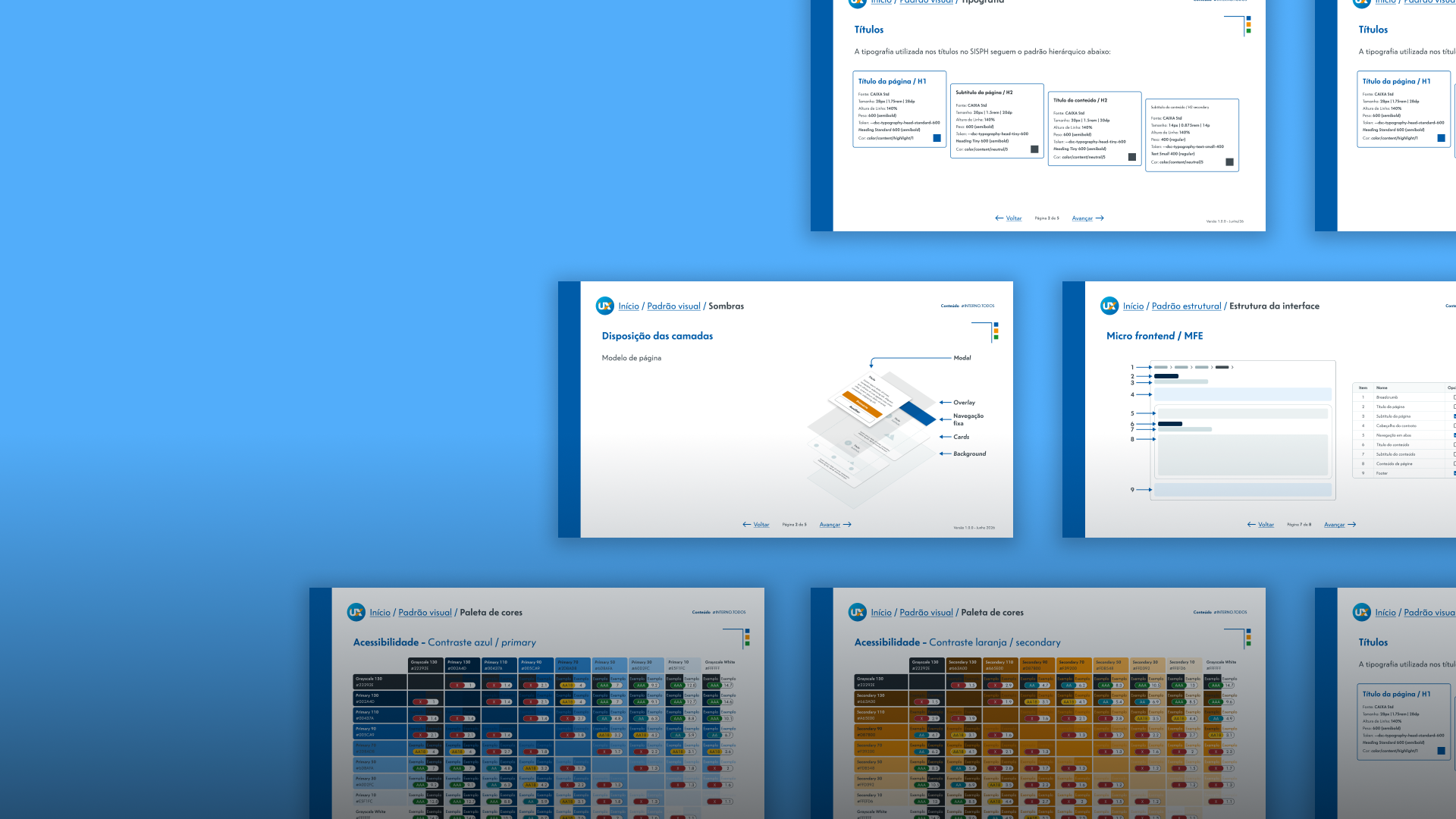
Task: Open the Padrão visual link on the Sombras slide
Action: tap(673, 306)
